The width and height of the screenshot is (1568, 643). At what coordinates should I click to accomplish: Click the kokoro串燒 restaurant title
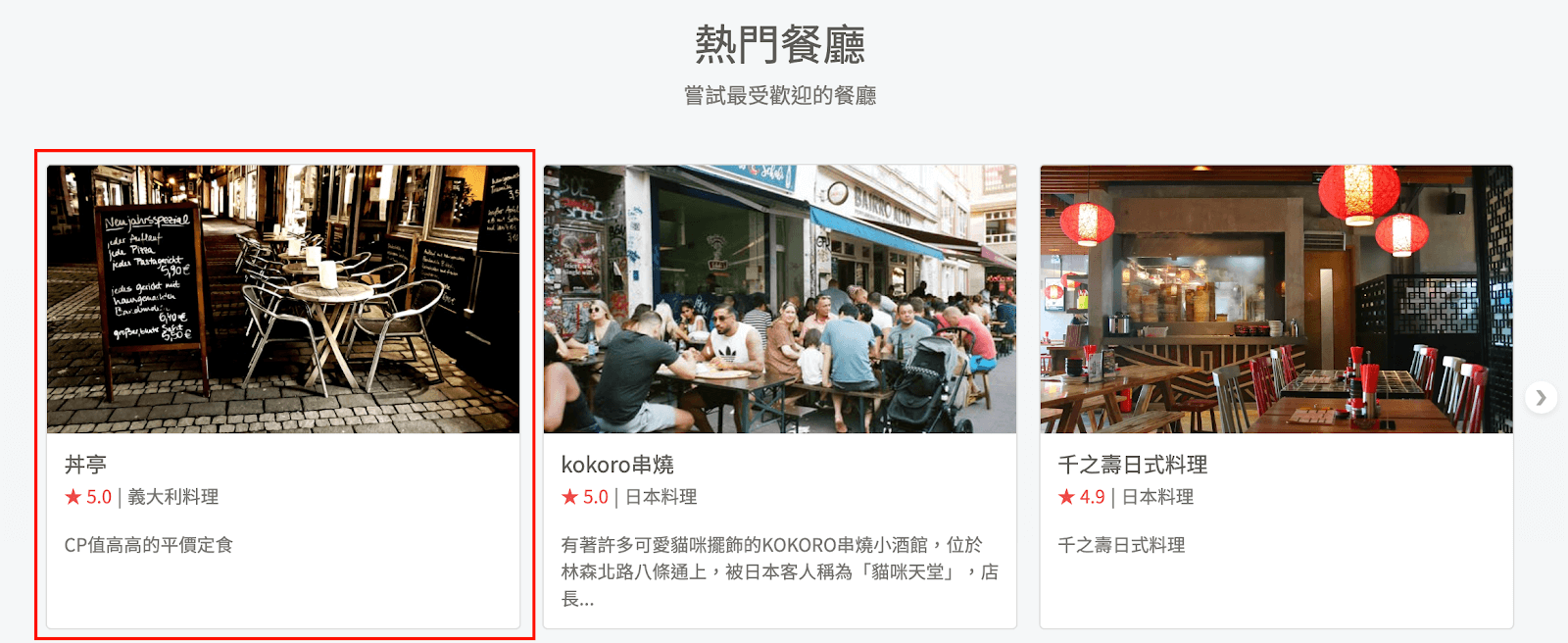(x=617, y=465)
